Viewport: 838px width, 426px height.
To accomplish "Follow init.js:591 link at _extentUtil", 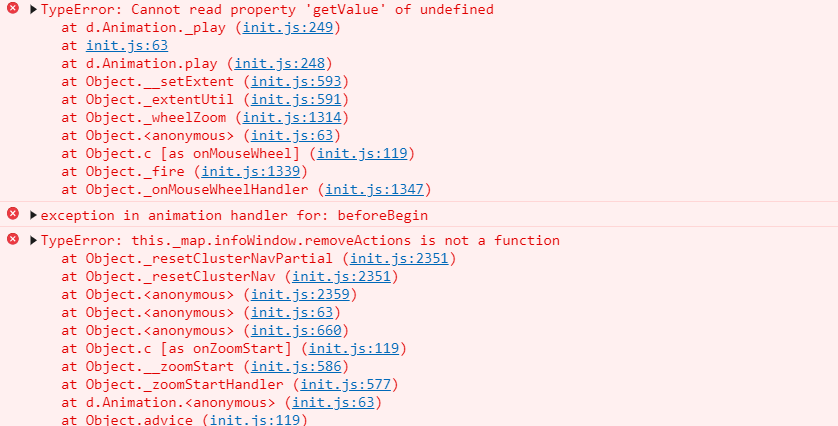I will coord(296,99).
